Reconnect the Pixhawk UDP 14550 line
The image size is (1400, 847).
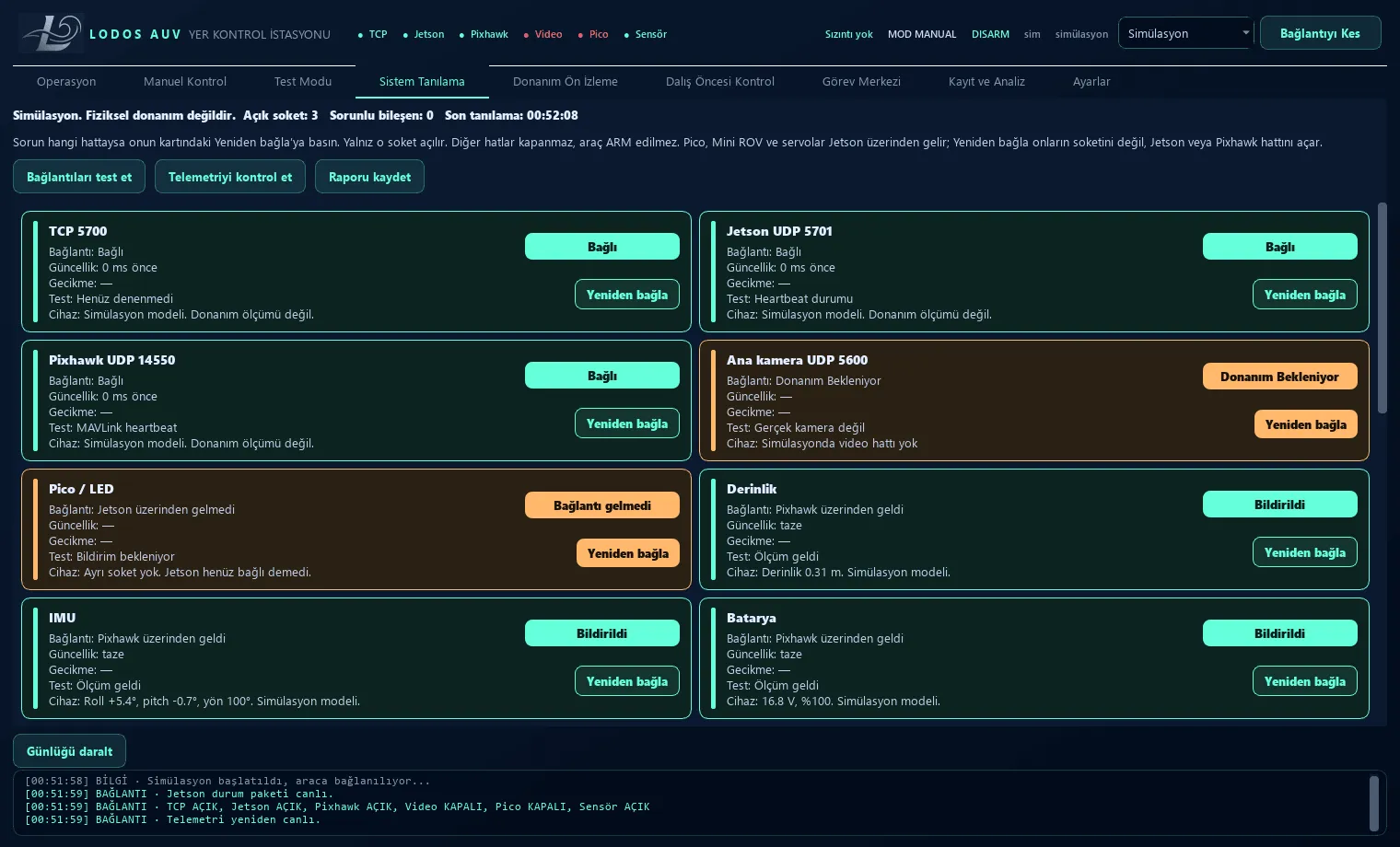tap(627, 423)
